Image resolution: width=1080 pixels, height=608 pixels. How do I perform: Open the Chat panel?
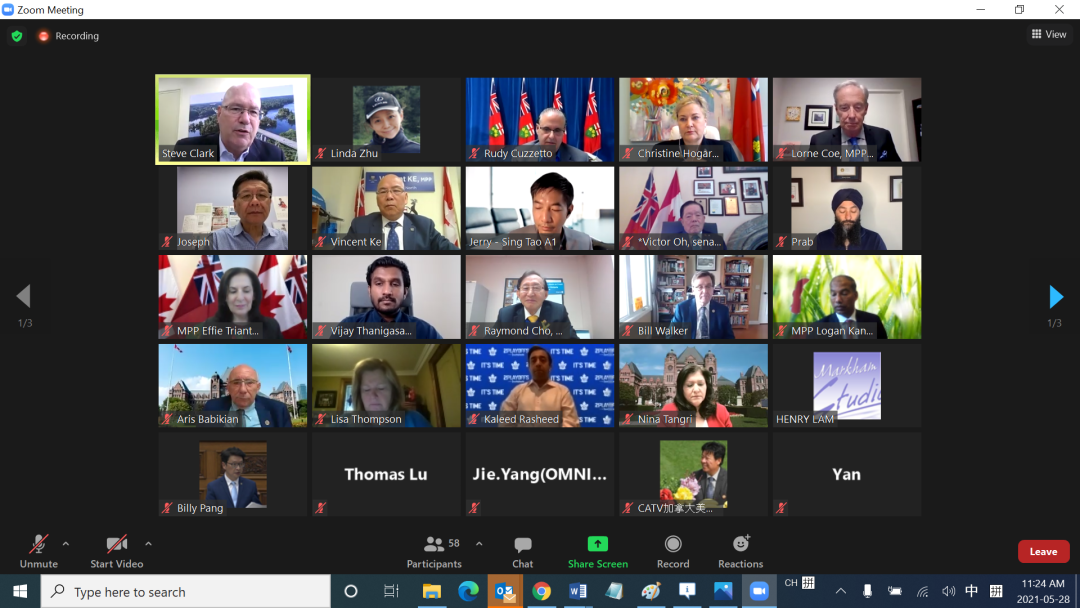pos(522,550)
